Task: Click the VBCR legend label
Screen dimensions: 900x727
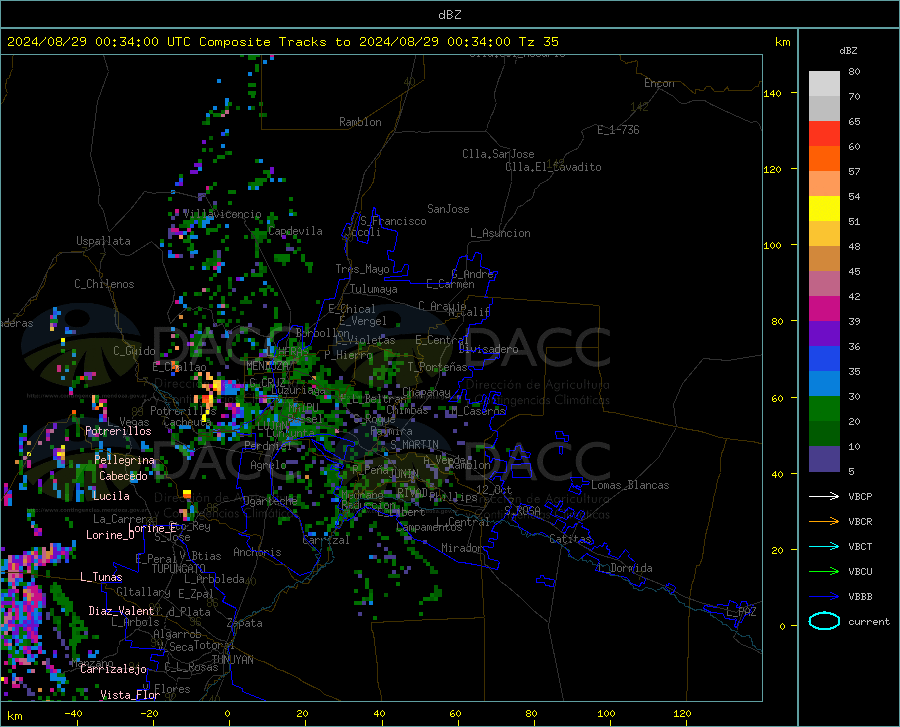Action: (860, 522)
